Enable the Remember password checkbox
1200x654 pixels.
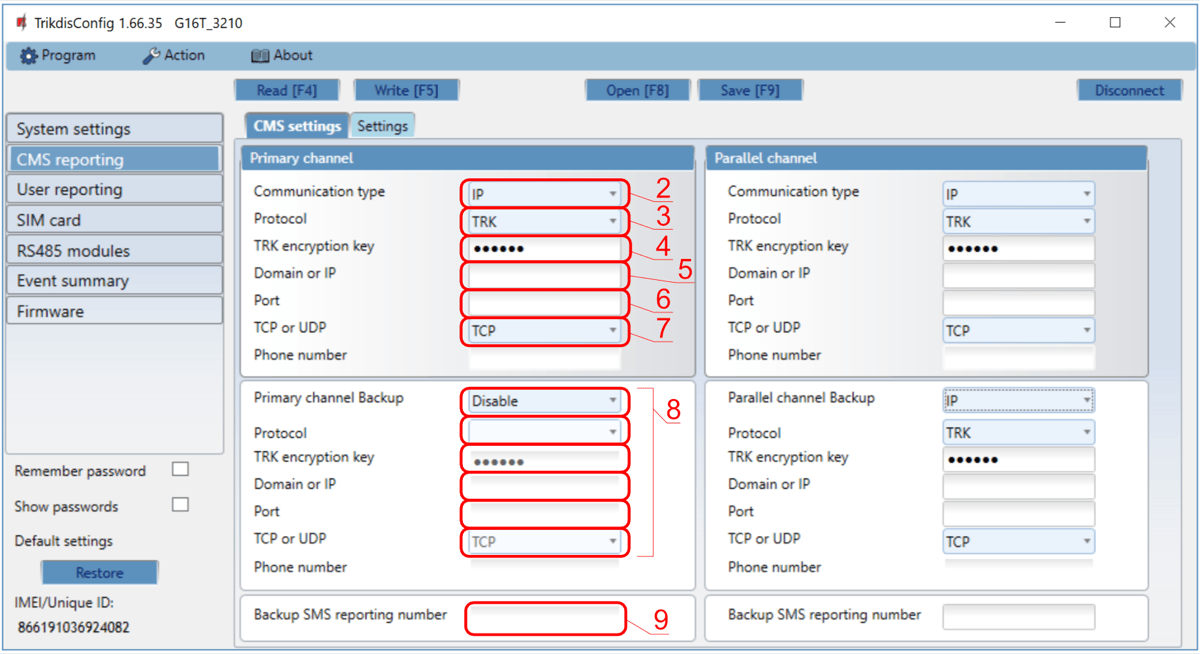(x=180, y=469)
